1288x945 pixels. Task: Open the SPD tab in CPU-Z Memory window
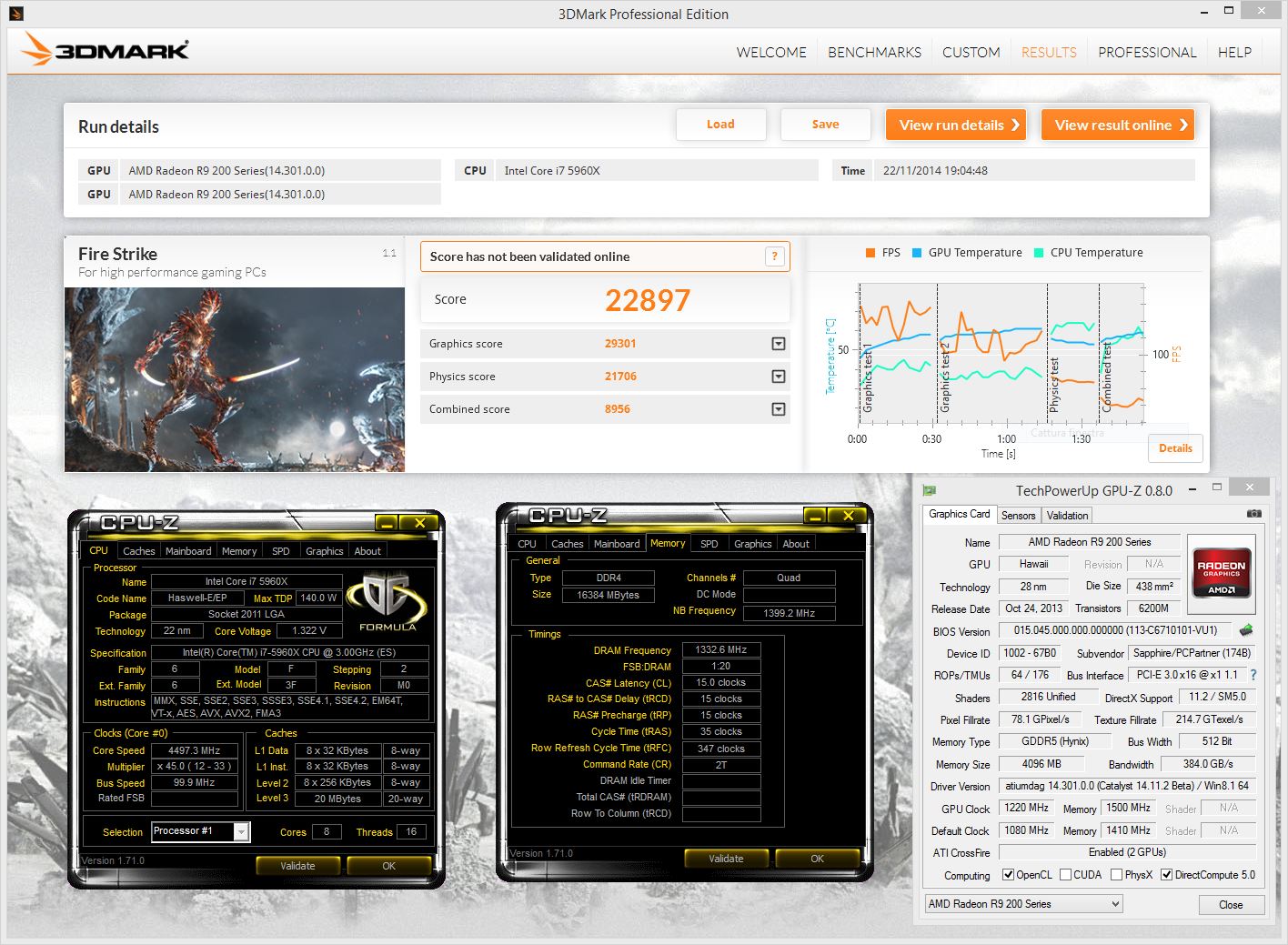click(x=709, y=543)
